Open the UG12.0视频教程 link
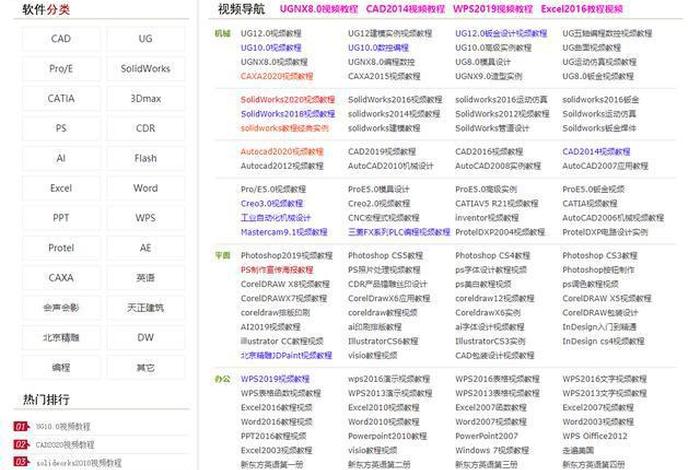The height and width of the screenshot is (470, 700). 271,33
